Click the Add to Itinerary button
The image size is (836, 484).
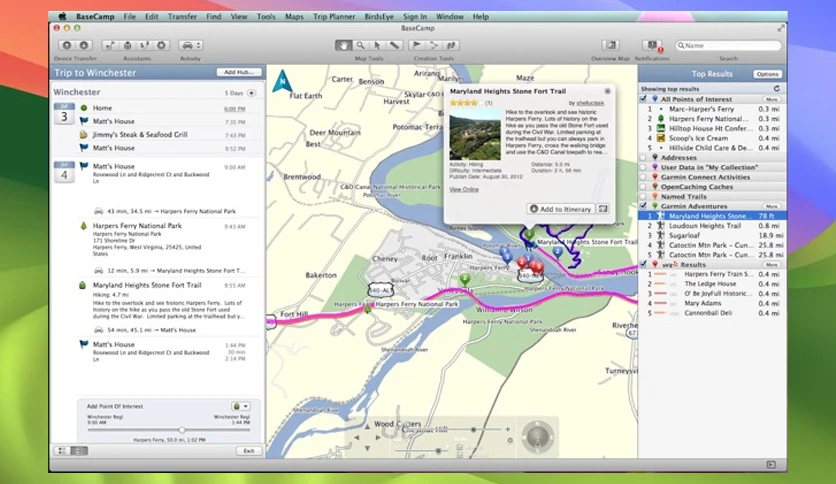[x=560, y=209]
